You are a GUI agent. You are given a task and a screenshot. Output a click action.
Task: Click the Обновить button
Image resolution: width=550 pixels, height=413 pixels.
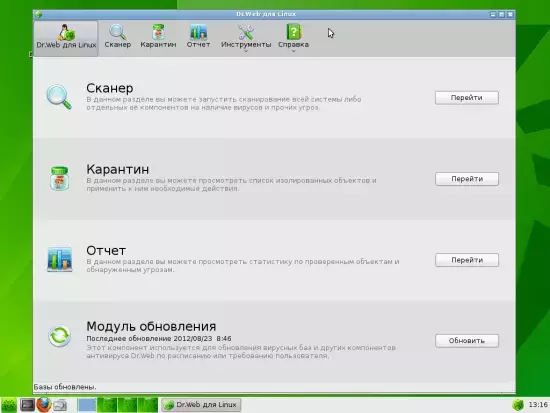[x=467, y=341]
